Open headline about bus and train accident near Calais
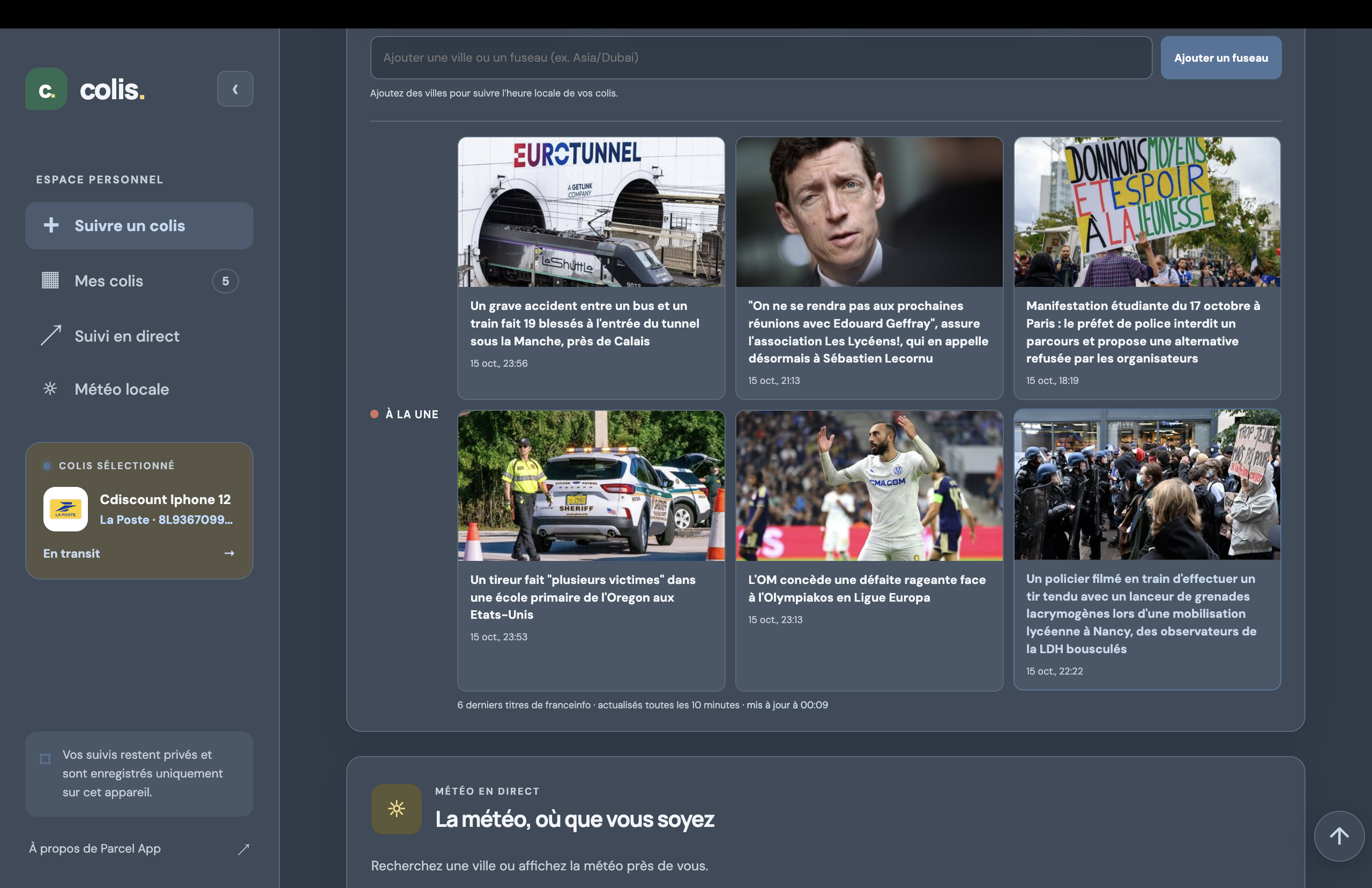 tap(585, 323)
